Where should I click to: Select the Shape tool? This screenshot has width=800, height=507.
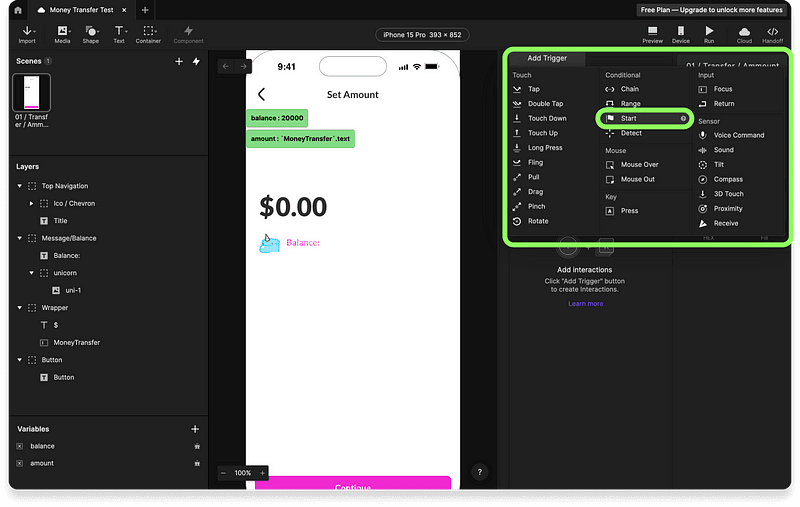pyautogui.click(x=91, y=35)
